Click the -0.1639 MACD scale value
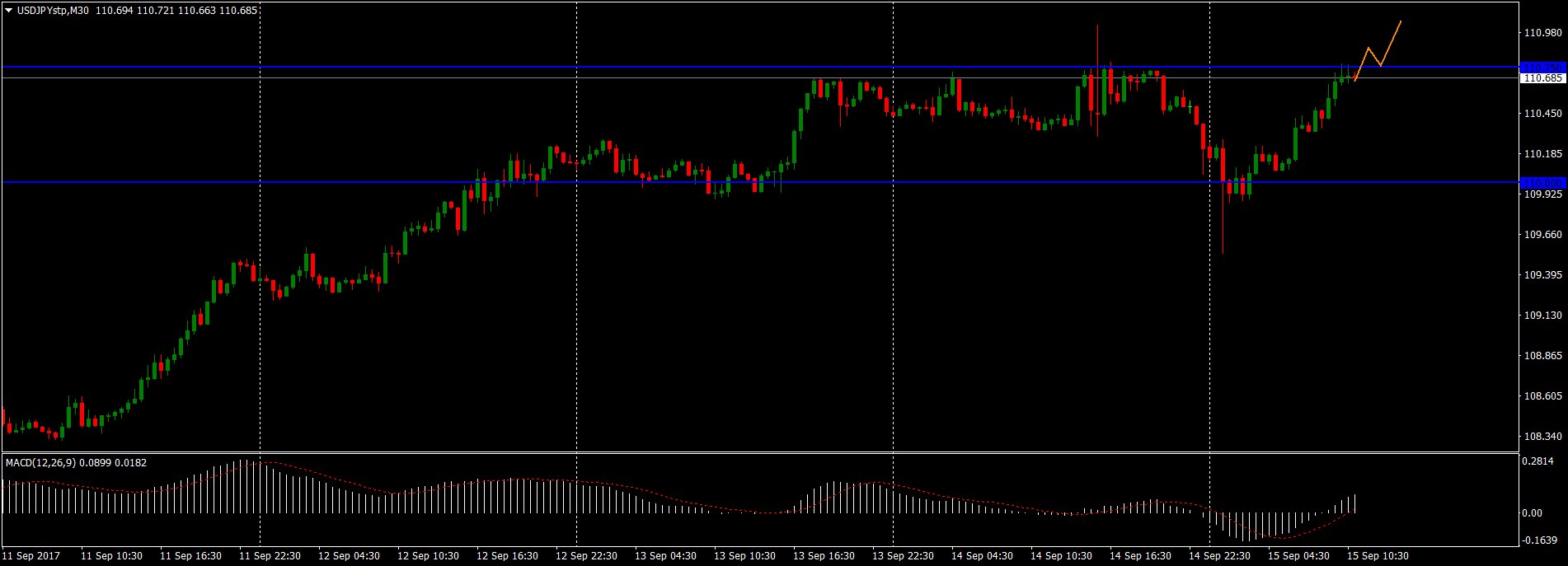 1540,541
